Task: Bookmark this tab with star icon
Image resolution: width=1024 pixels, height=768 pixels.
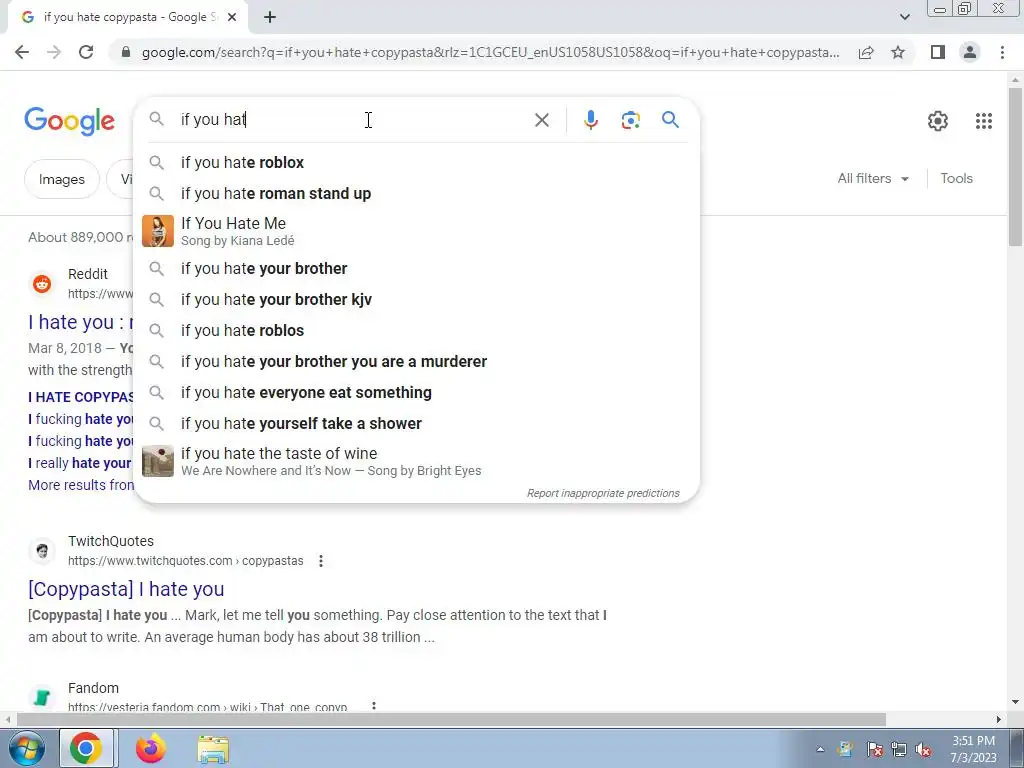Action: [x=898, y=52]
